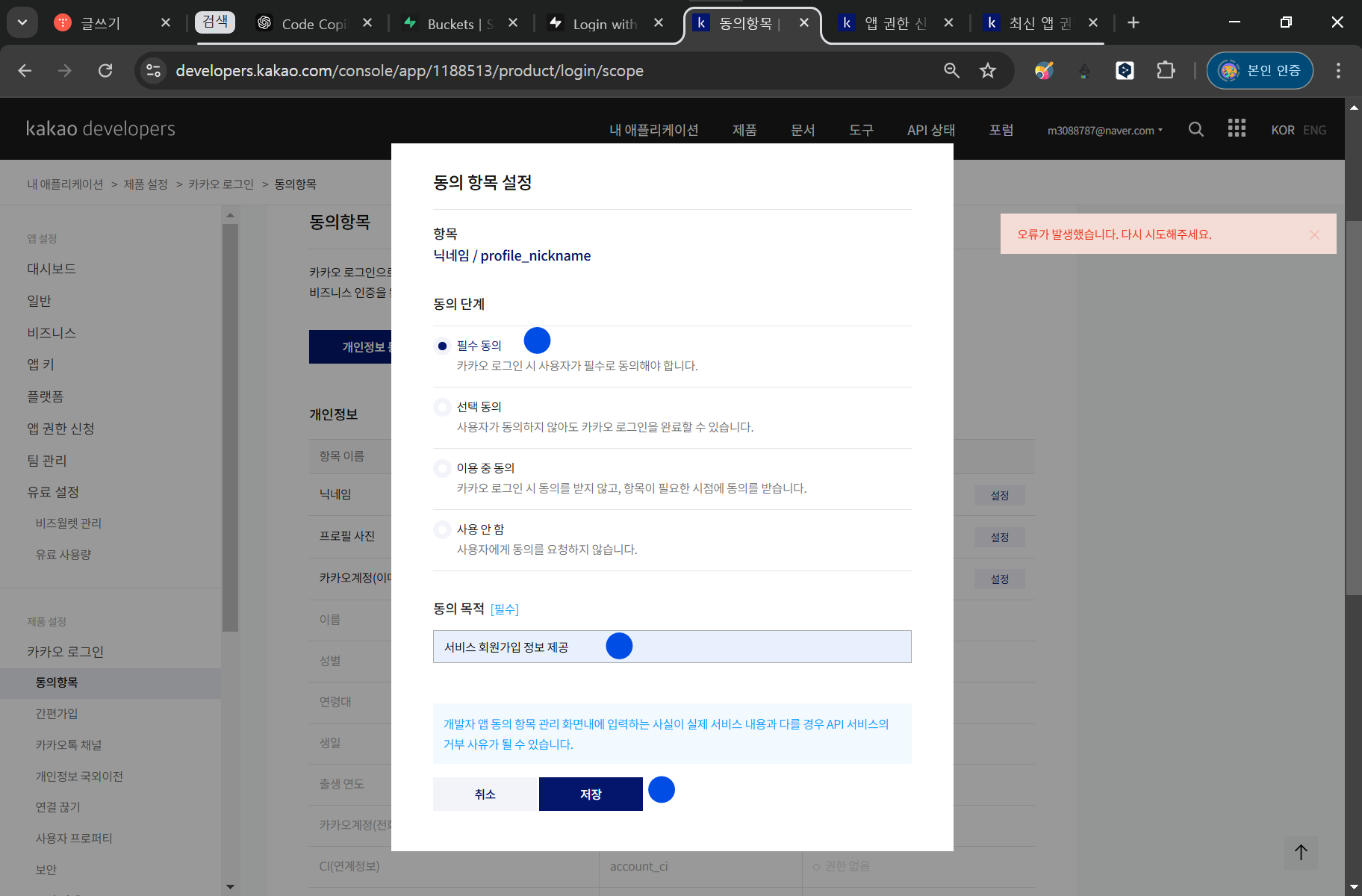Open 앱 키 in the sidebar
The image size is (1362, 896).
pyautogui.click(x=41, y=364)
